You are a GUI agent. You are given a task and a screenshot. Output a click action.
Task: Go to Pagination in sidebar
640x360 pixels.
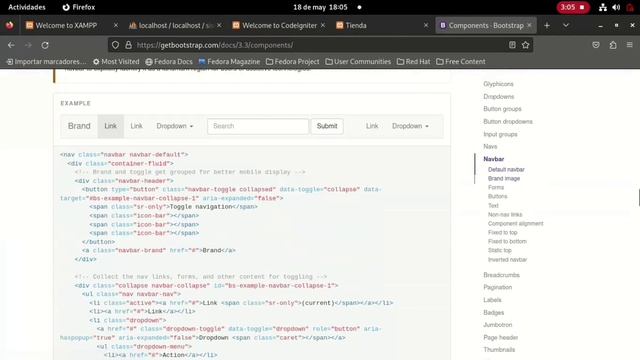(498, 287)
